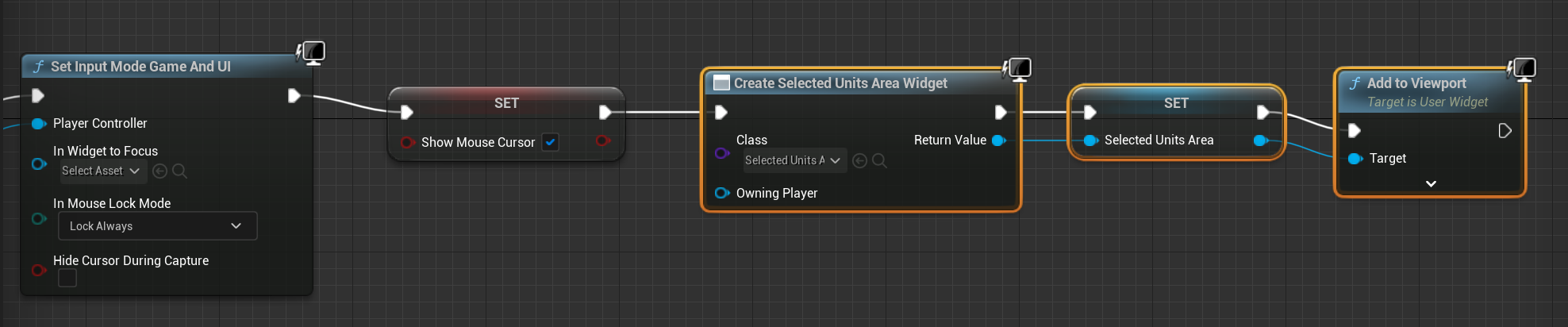Select Set Input Mode Game And UI node title
Image resolution: width=1568 pixels, height=327 pixels.
pyautogui.click(x=140, y=67)
